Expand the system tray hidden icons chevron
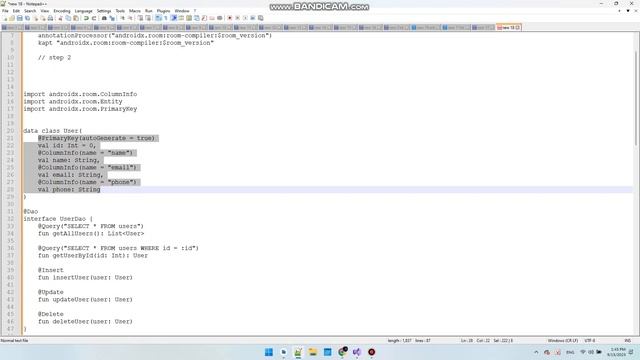Screen dimensions: 640x360 (x=536, y=352)
